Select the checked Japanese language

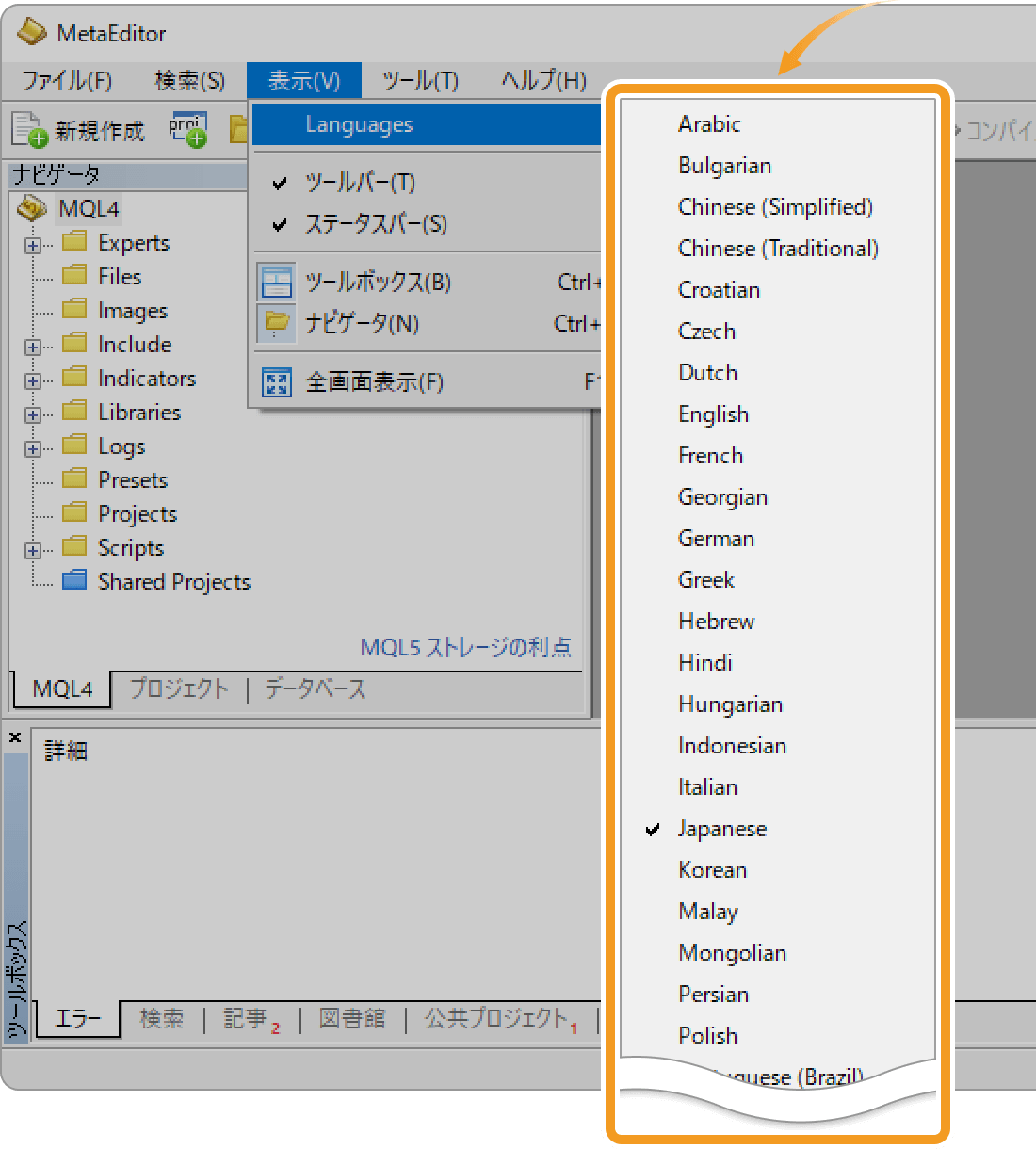[x=778, y=829]
